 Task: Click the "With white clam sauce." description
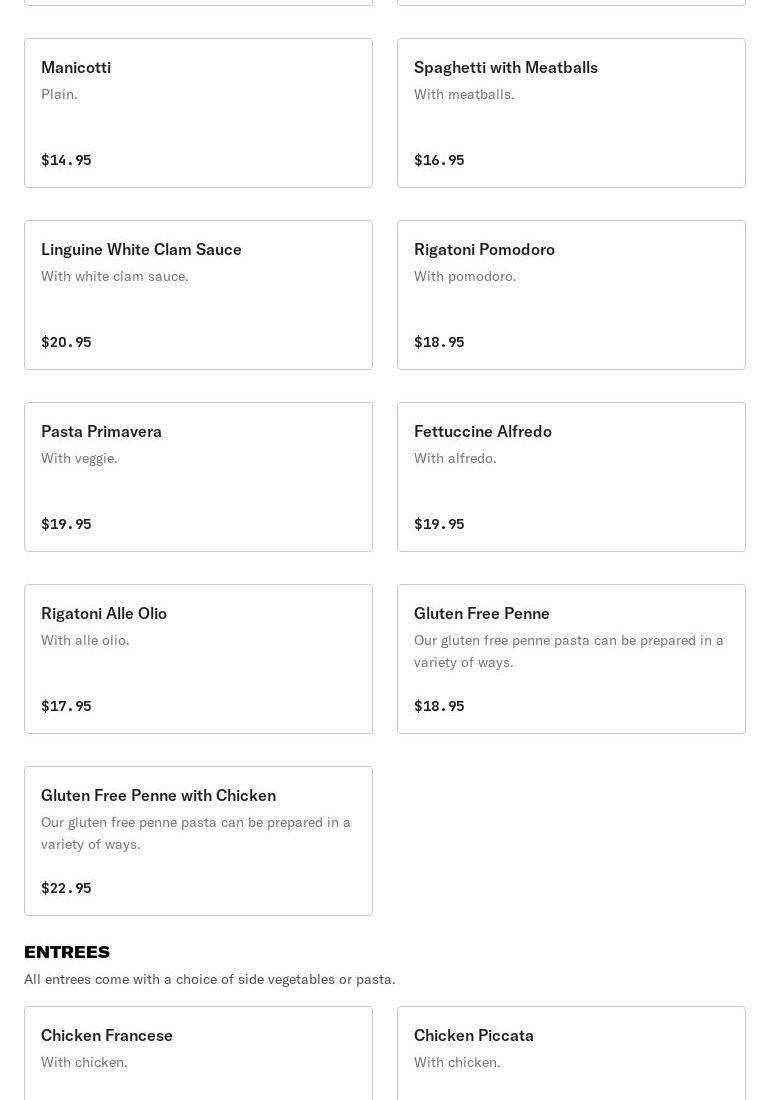pos(115,276)
